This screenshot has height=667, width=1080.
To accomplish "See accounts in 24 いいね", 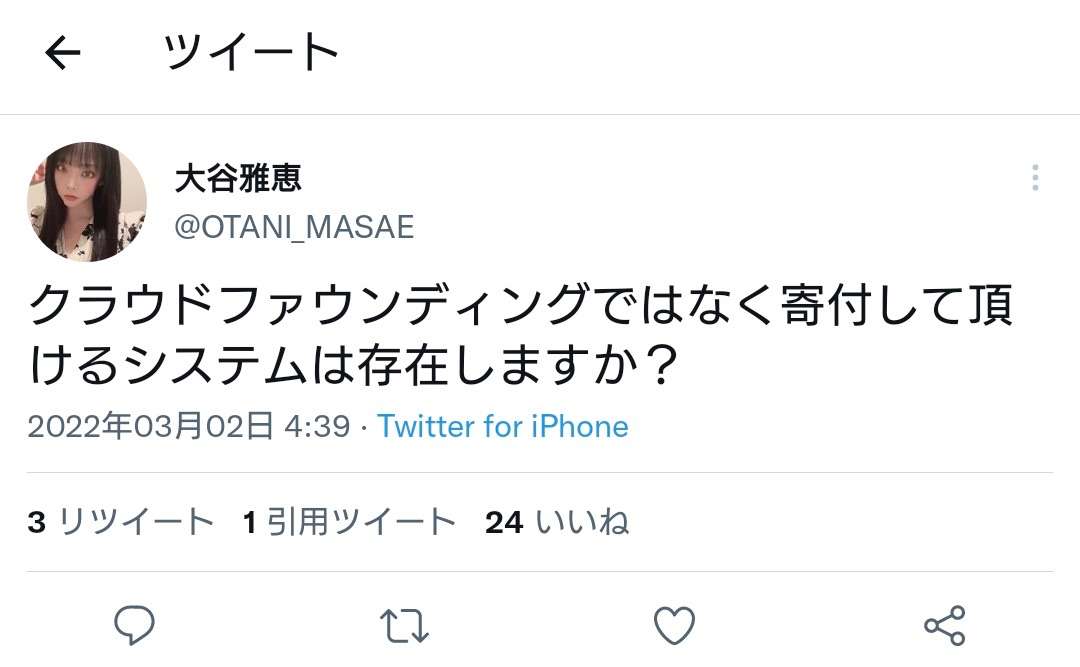I will coord(557,522).
